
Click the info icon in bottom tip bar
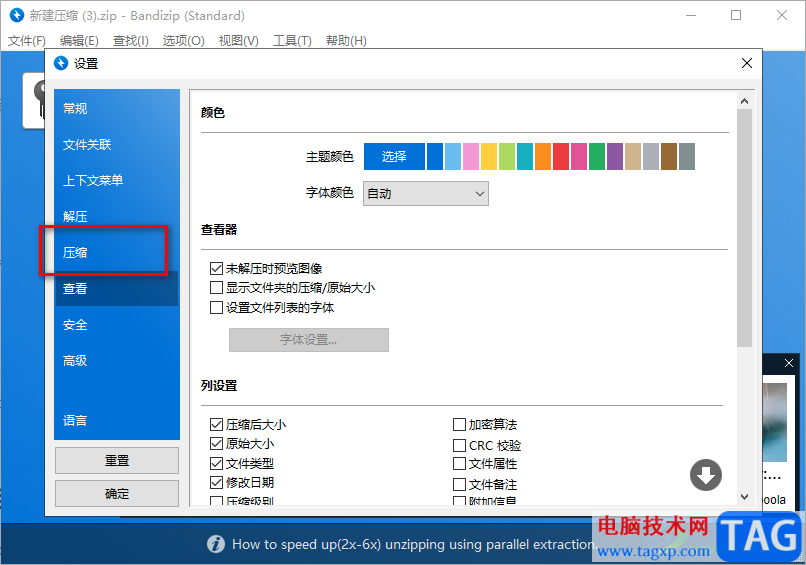(216, 544)
